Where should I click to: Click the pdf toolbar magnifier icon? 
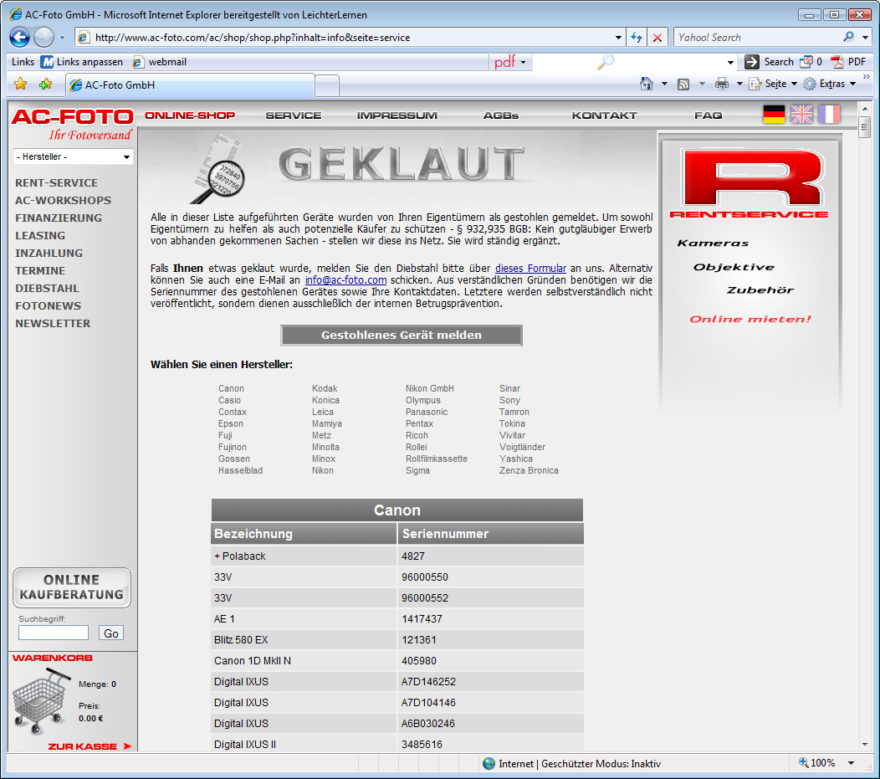605,62
